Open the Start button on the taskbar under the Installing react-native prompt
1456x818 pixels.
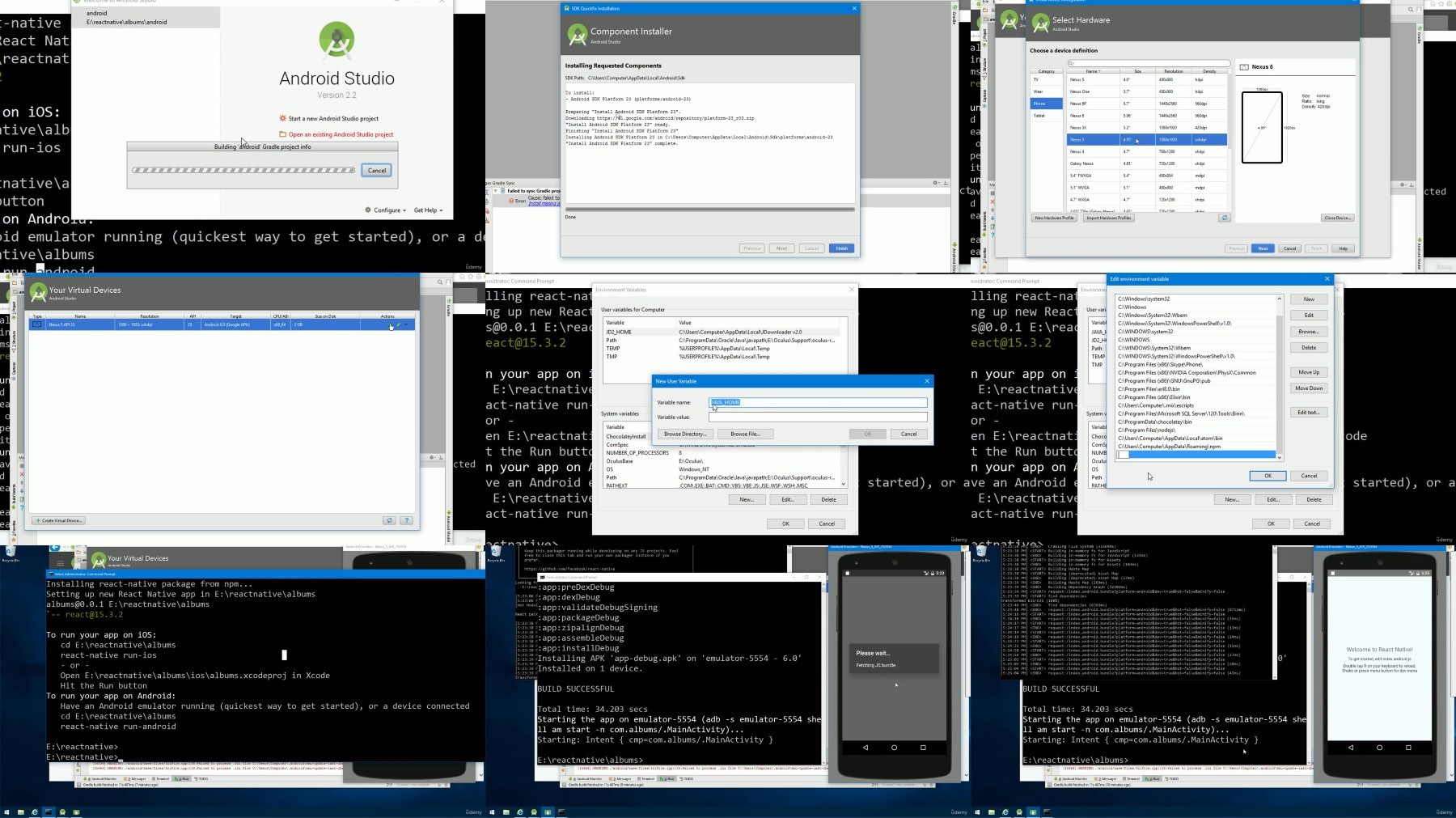tap(7, 812)
